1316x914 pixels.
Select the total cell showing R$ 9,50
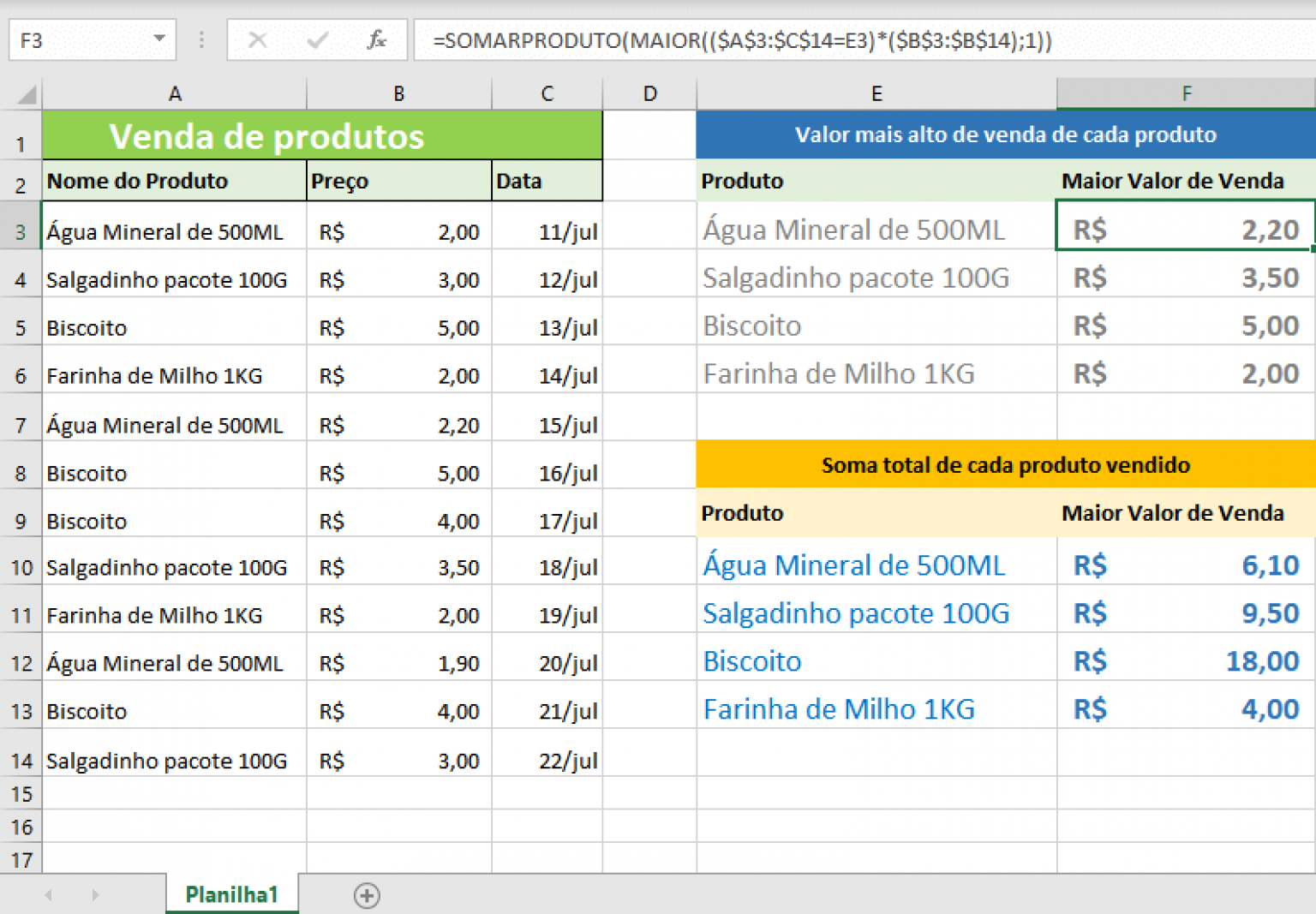point(1186,610)
